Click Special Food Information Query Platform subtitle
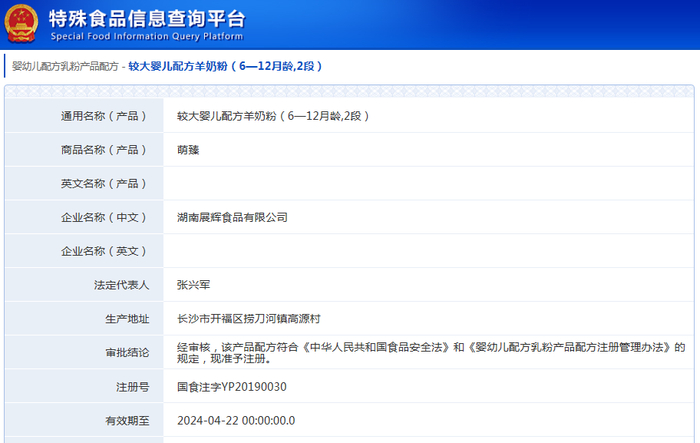This screenshot has height=443, width=700. tap(147, 37)
